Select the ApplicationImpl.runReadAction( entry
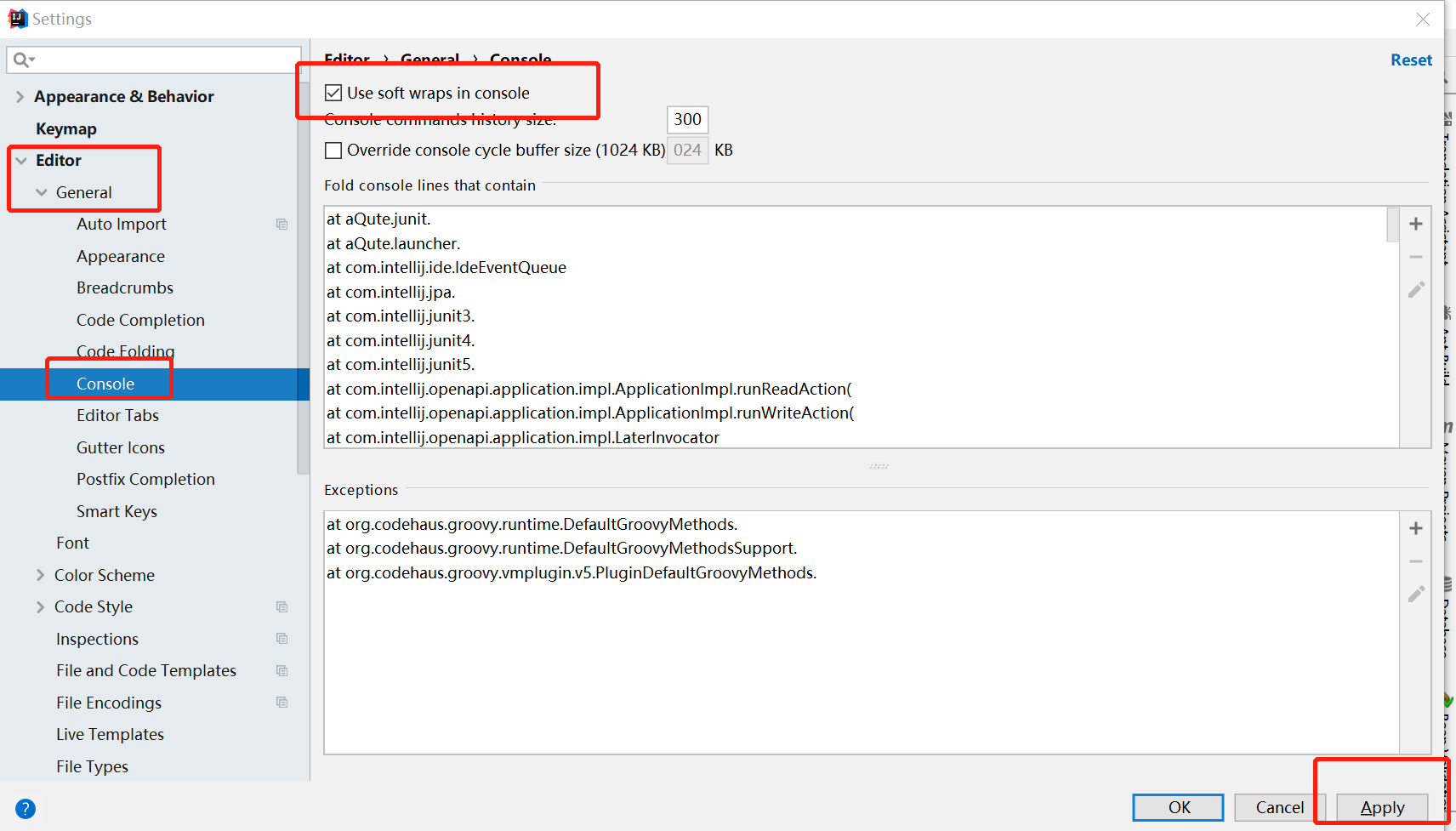This screenshot has height=831, width=1456. pyautogui.click(x=589, y=390)
